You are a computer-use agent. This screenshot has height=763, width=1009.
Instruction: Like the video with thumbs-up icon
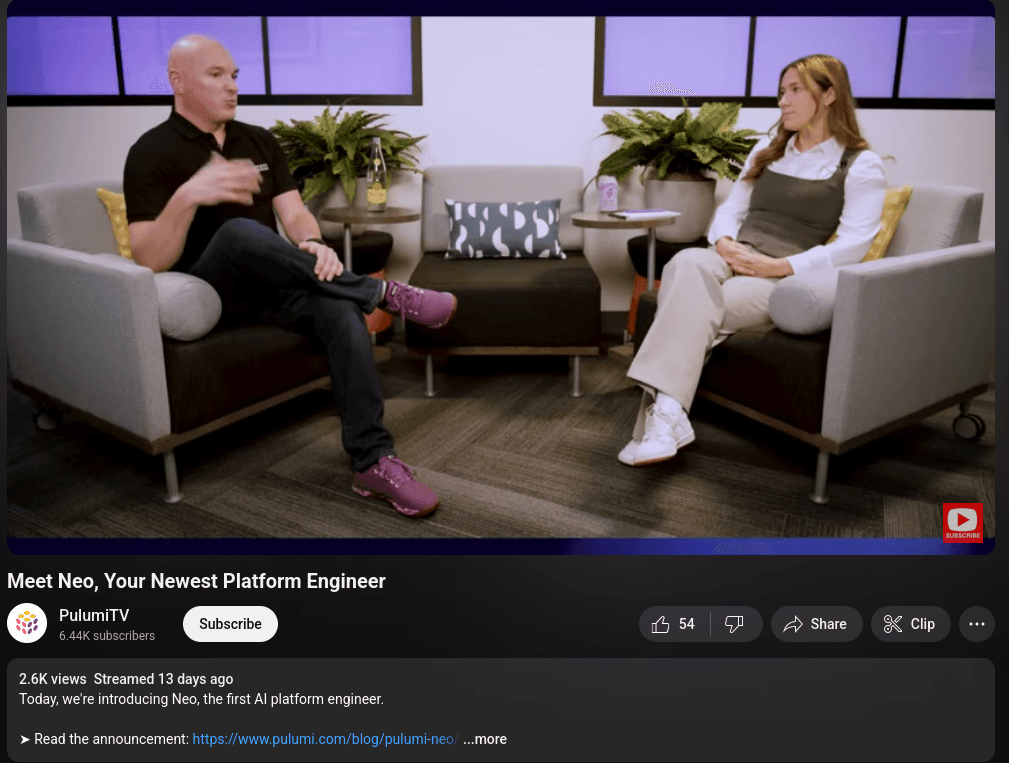tap(660, 624)
